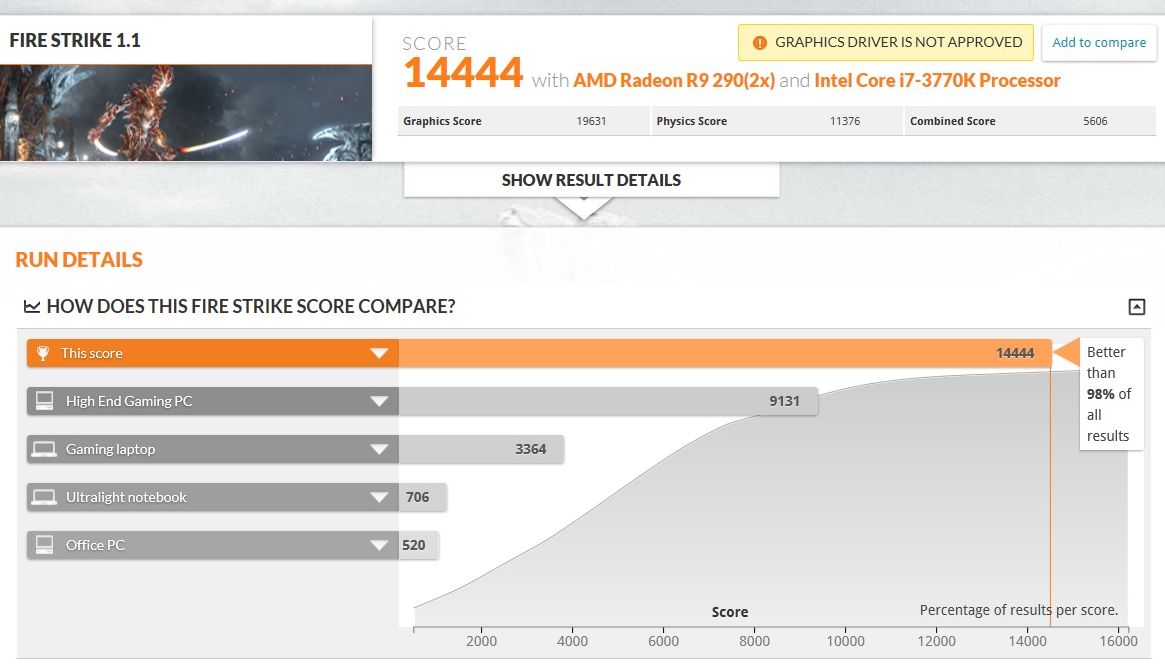Image resolution: width=1165 pixels, height=666 pixels.
Task: Expand the Gaming laptop dropdown arrow
Action: click(x=379, y=449)
